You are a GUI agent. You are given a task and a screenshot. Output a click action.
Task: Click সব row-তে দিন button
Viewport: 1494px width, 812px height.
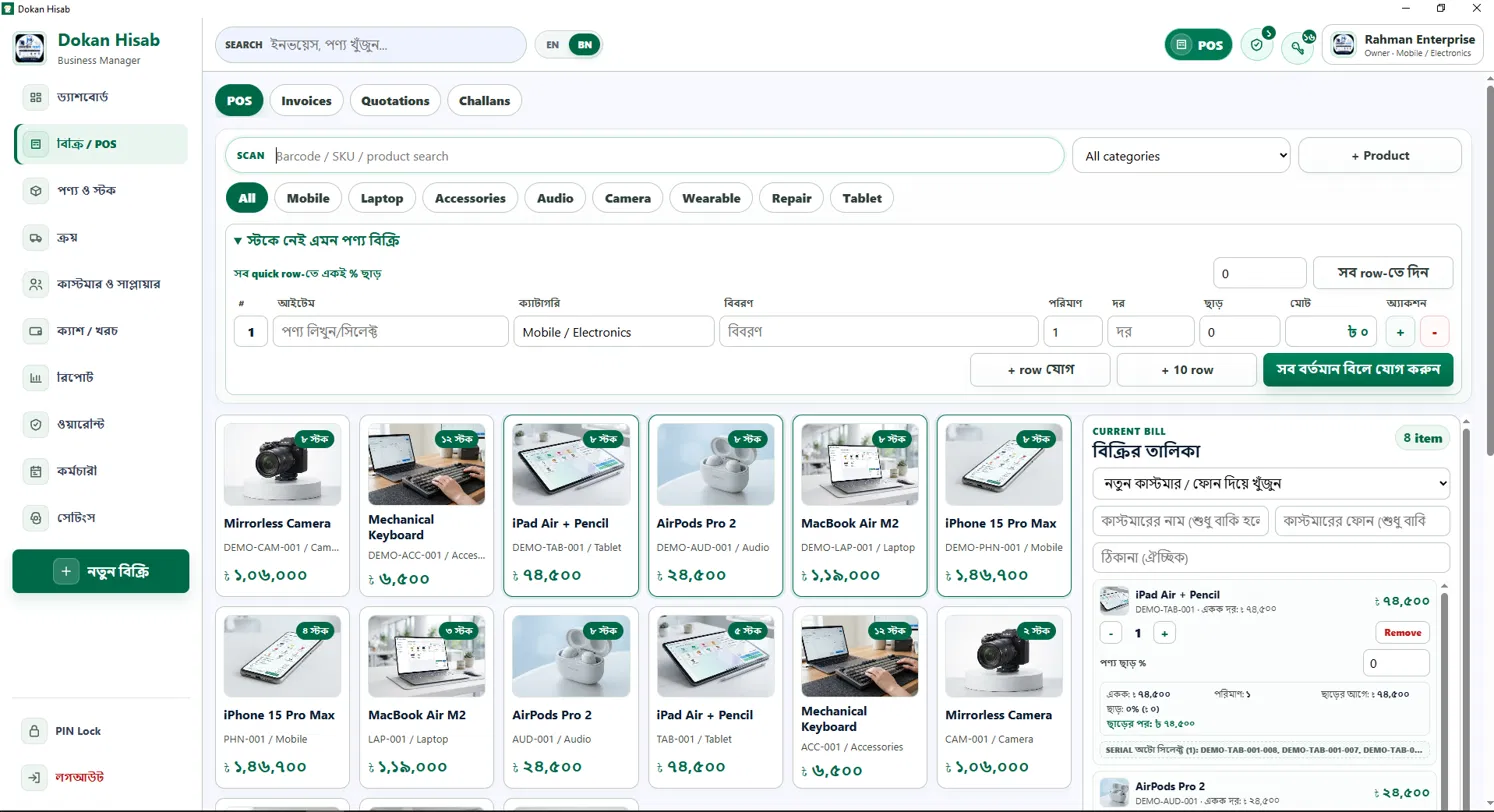coord(1383,272)
